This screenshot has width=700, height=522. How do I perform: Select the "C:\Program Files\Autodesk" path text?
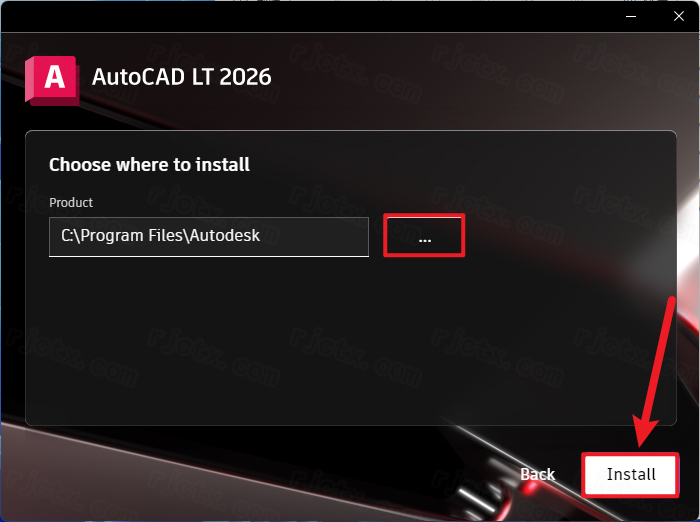(x=160, y=235)
